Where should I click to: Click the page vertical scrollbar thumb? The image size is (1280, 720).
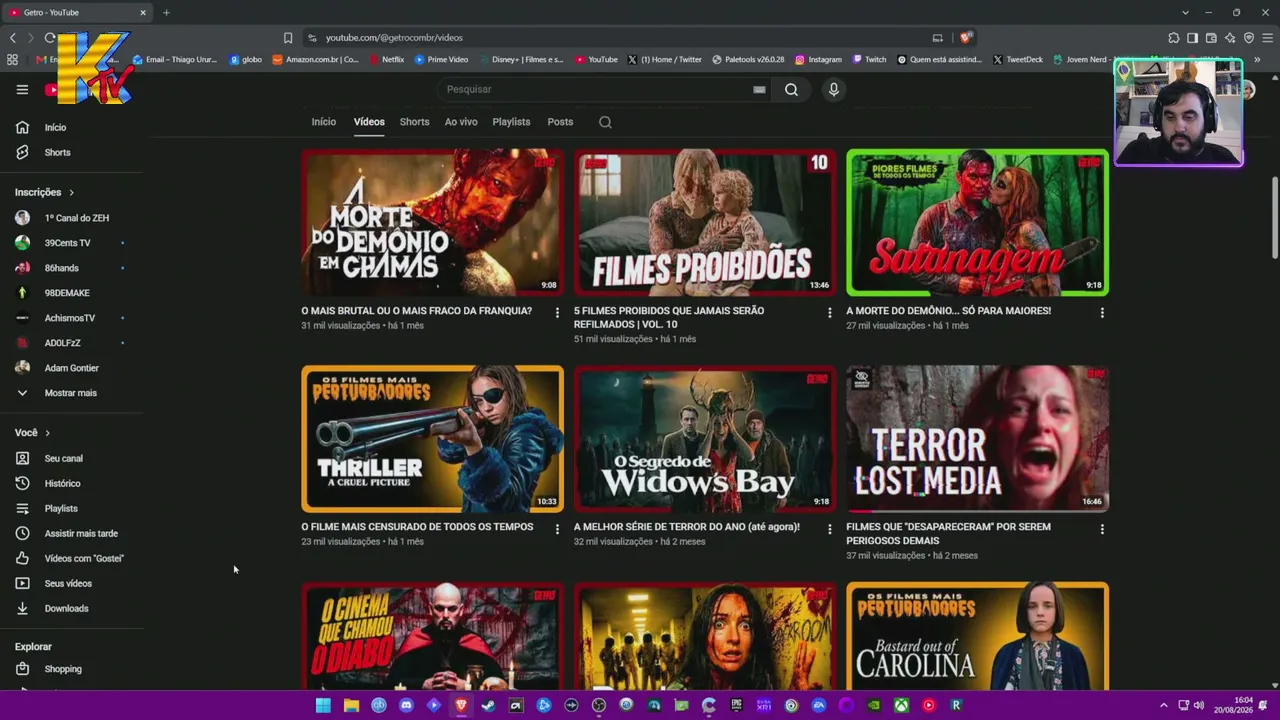pyautogui.click(x=1274, y=218)
